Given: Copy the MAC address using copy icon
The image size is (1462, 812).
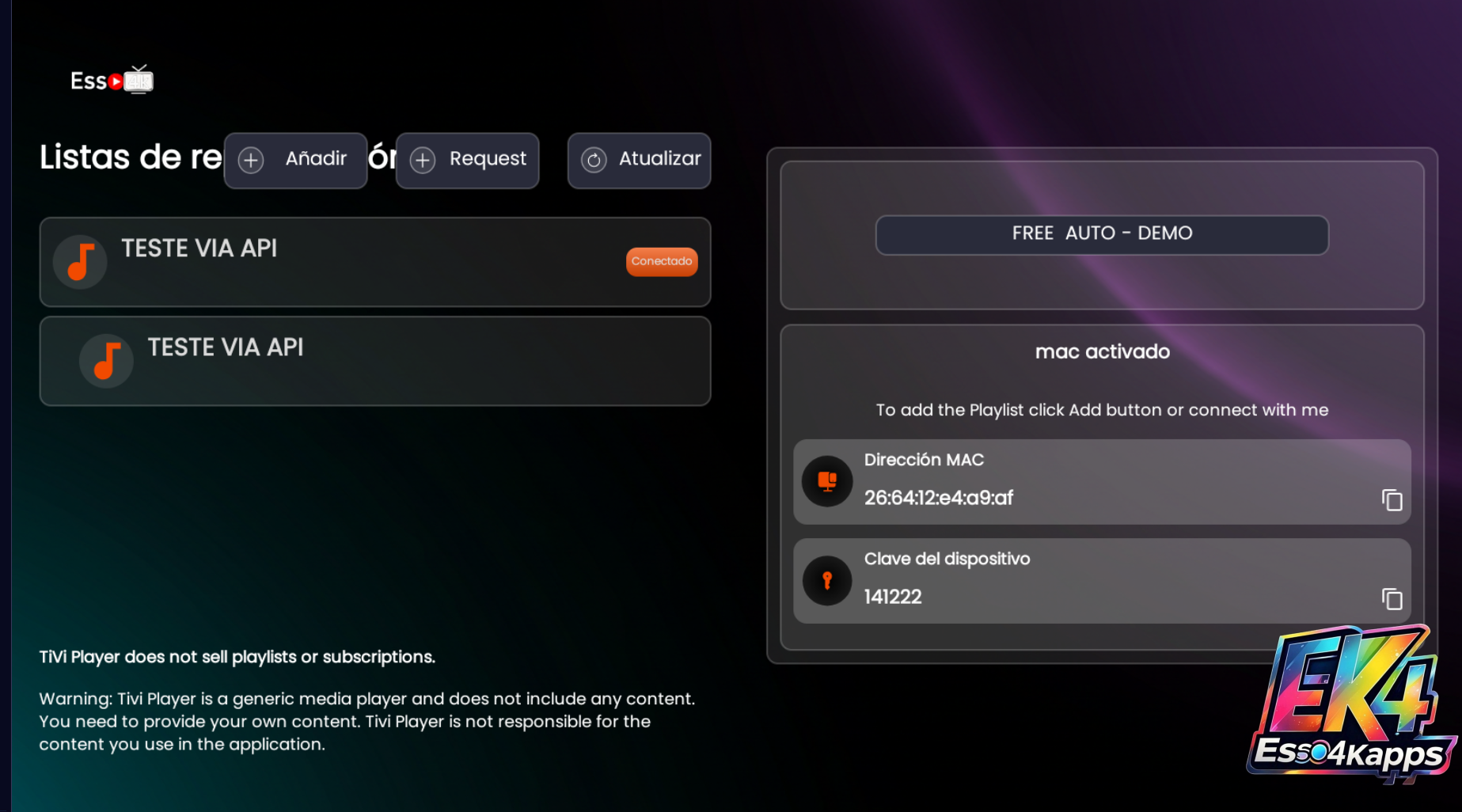Looking at the screenshot, I should click(1392, 500).
